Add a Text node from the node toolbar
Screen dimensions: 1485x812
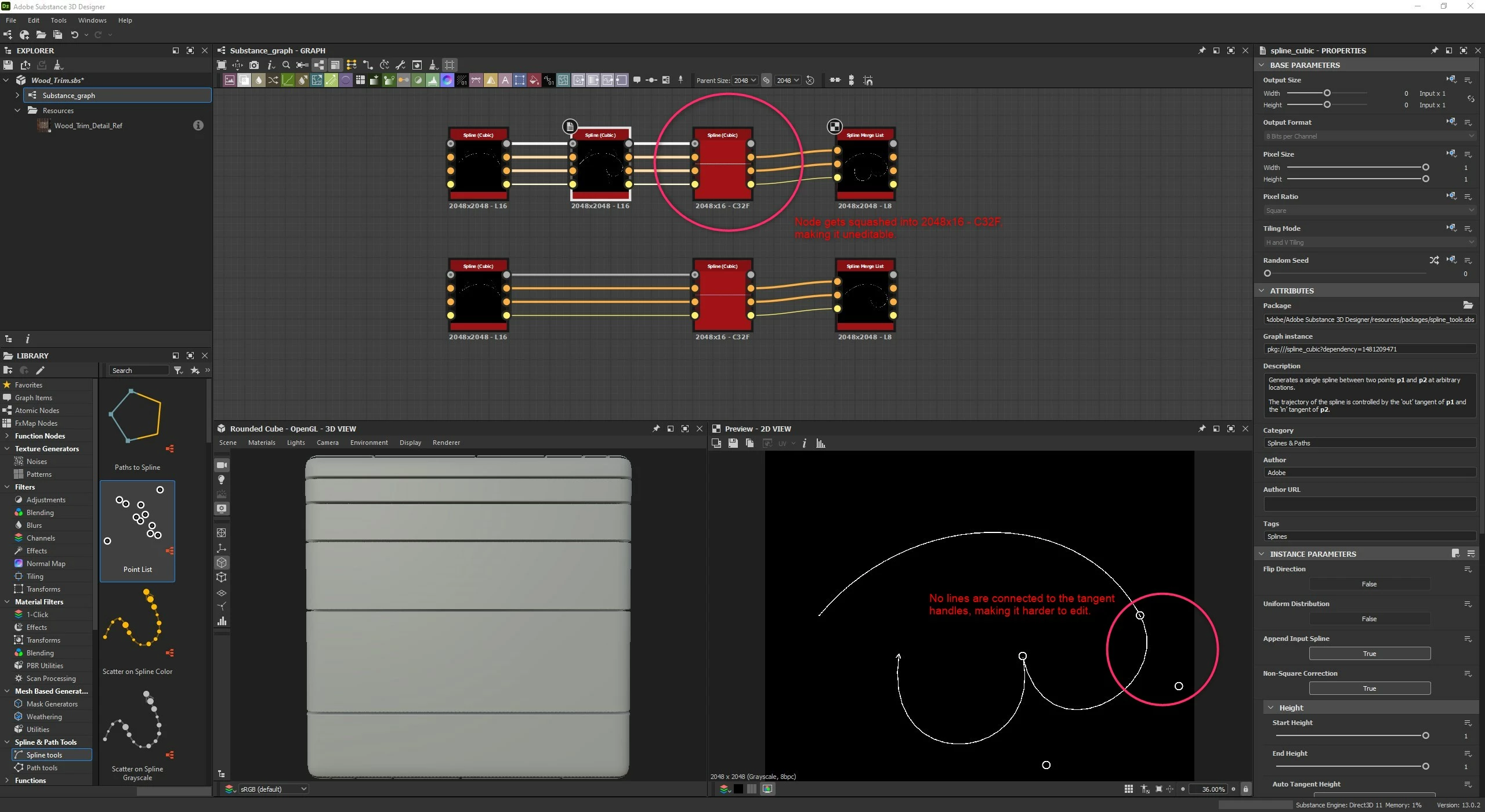pyautogui.click(x=505, y=81)
